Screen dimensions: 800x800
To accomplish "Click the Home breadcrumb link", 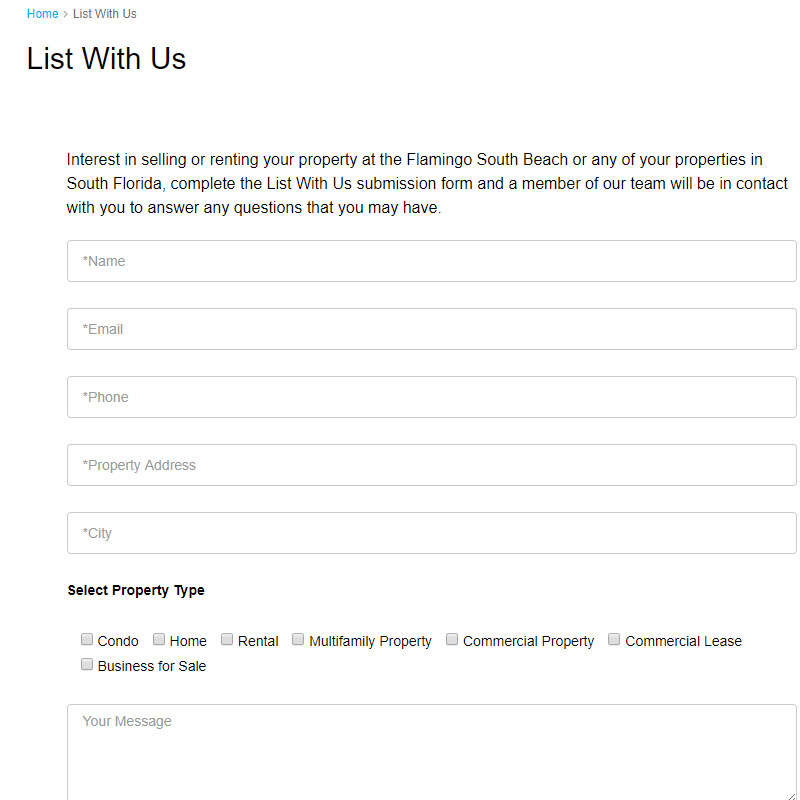I will point(42,14).
